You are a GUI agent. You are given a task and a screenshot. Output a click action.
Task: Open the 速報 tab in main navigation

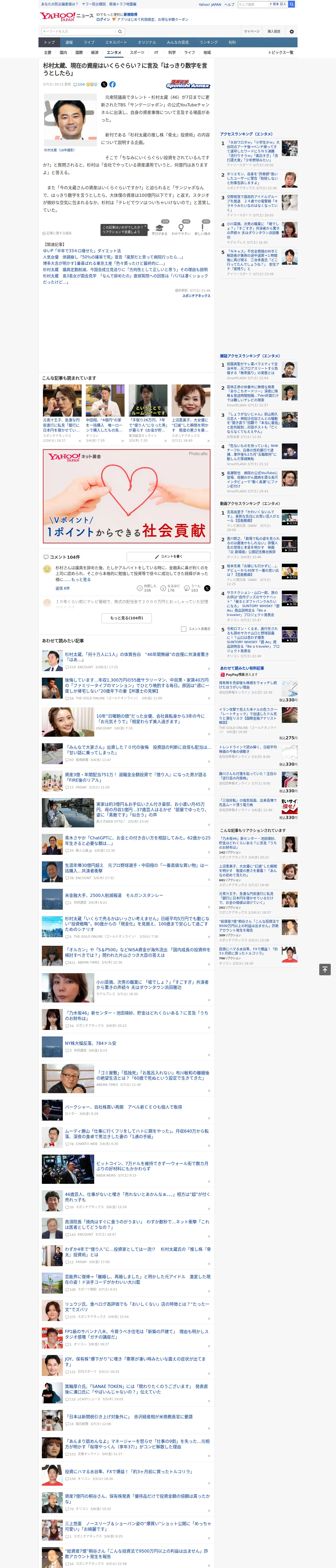(69, 43)
